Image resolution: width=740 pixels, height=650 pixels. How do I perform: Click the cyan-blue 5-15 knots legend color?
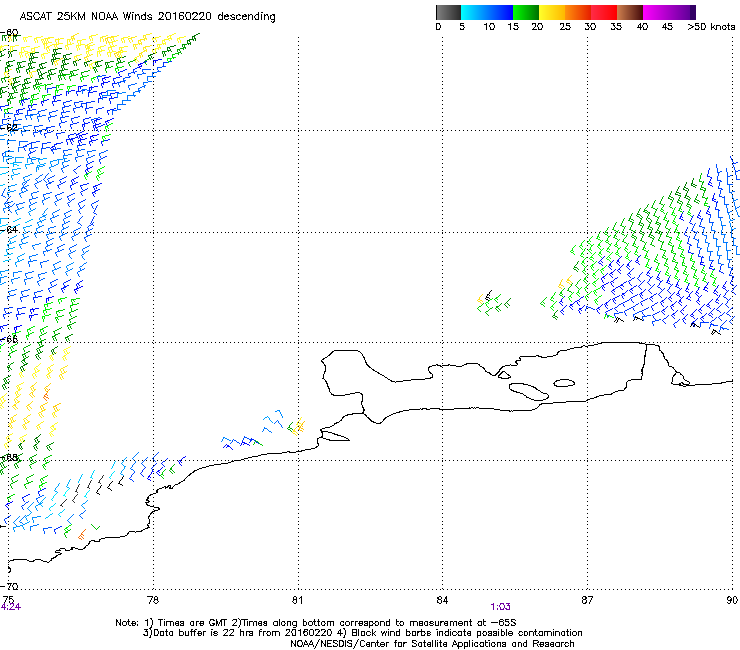[x=487, y=12]
